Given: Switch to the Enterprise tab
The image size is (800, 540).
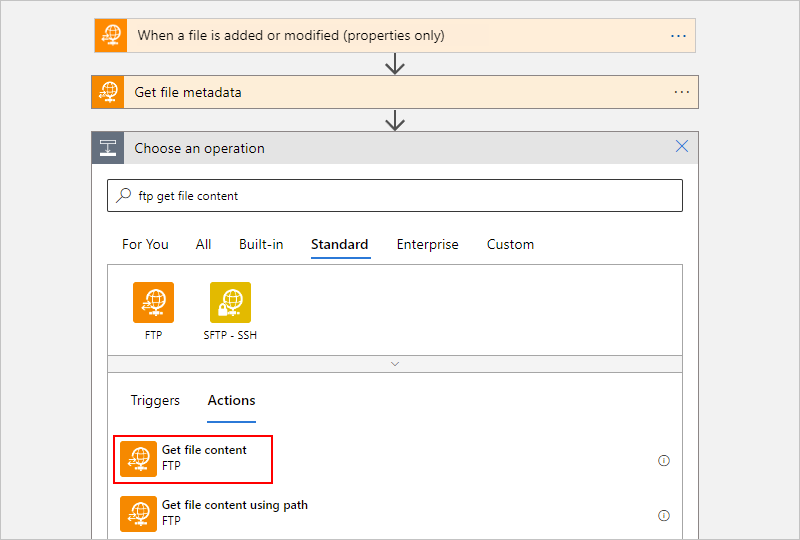Looking at the screenshot, I should (427, 244).
